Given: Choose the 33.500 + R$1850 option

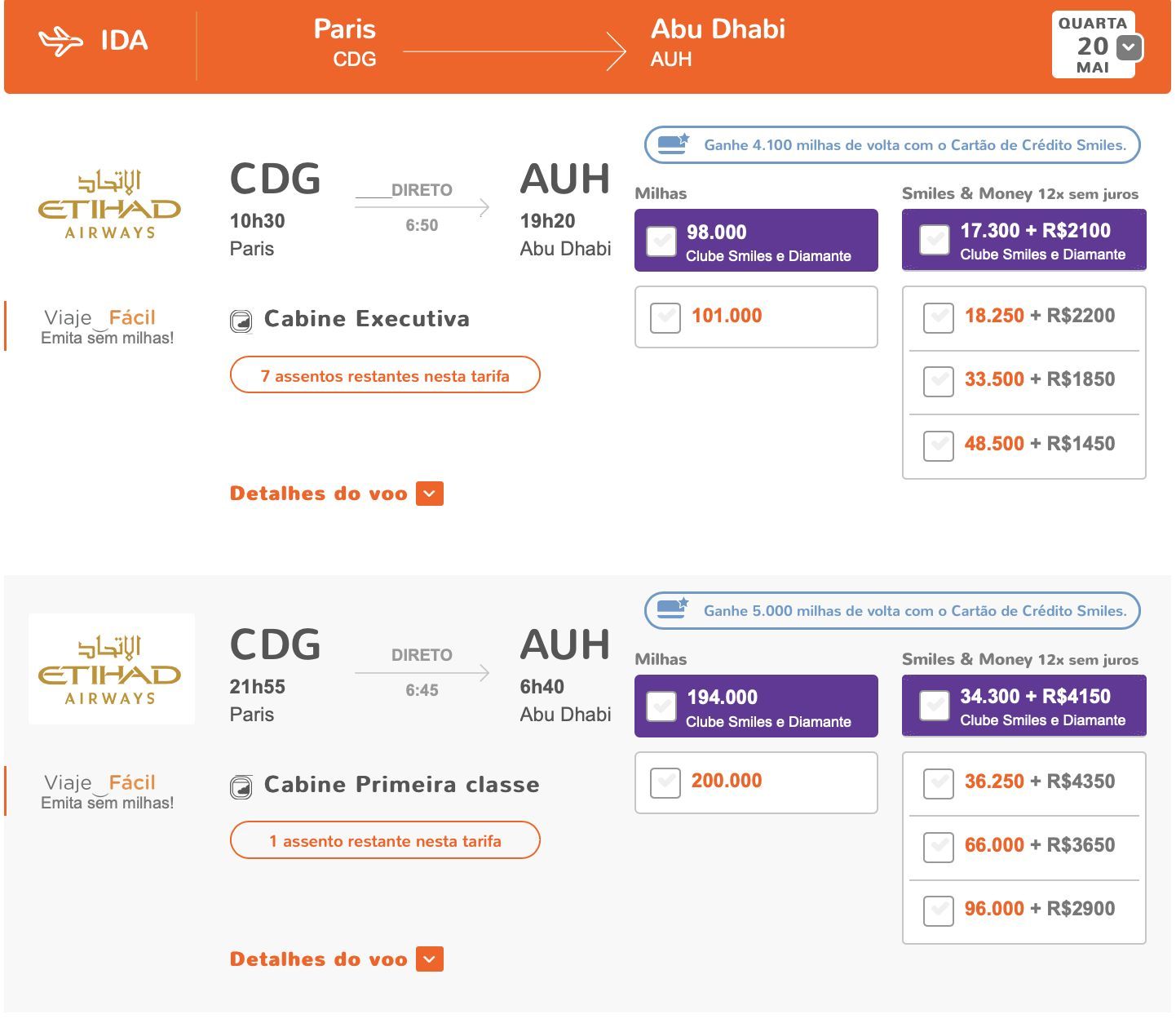Looking at the screenshot, I should click(939, 381).
